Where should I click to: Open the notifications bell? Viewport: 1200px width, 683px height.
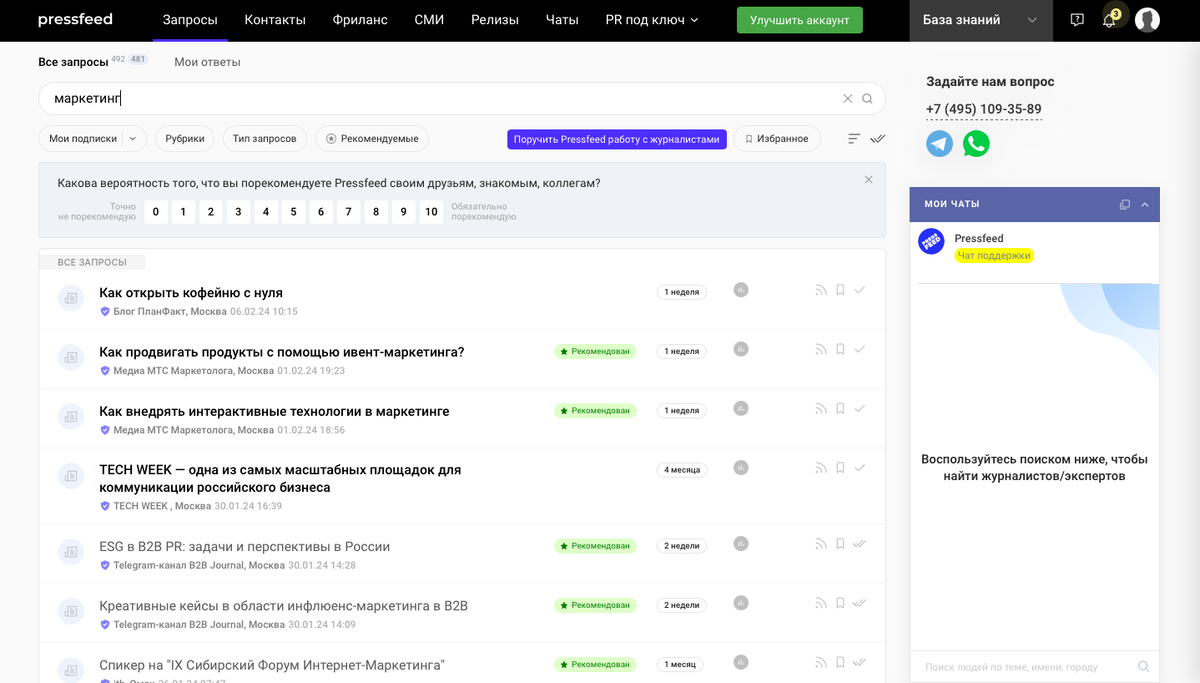tap(1109, 20)
